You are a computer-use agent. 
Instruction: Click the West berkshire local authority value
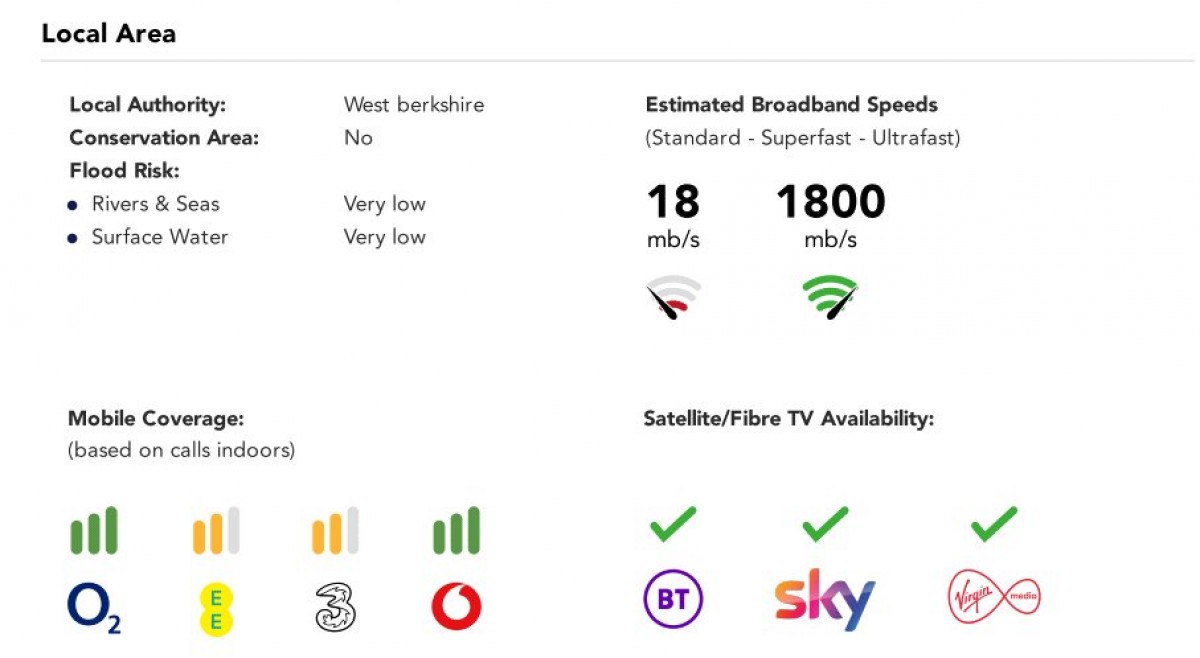click(x=413, y=105)
